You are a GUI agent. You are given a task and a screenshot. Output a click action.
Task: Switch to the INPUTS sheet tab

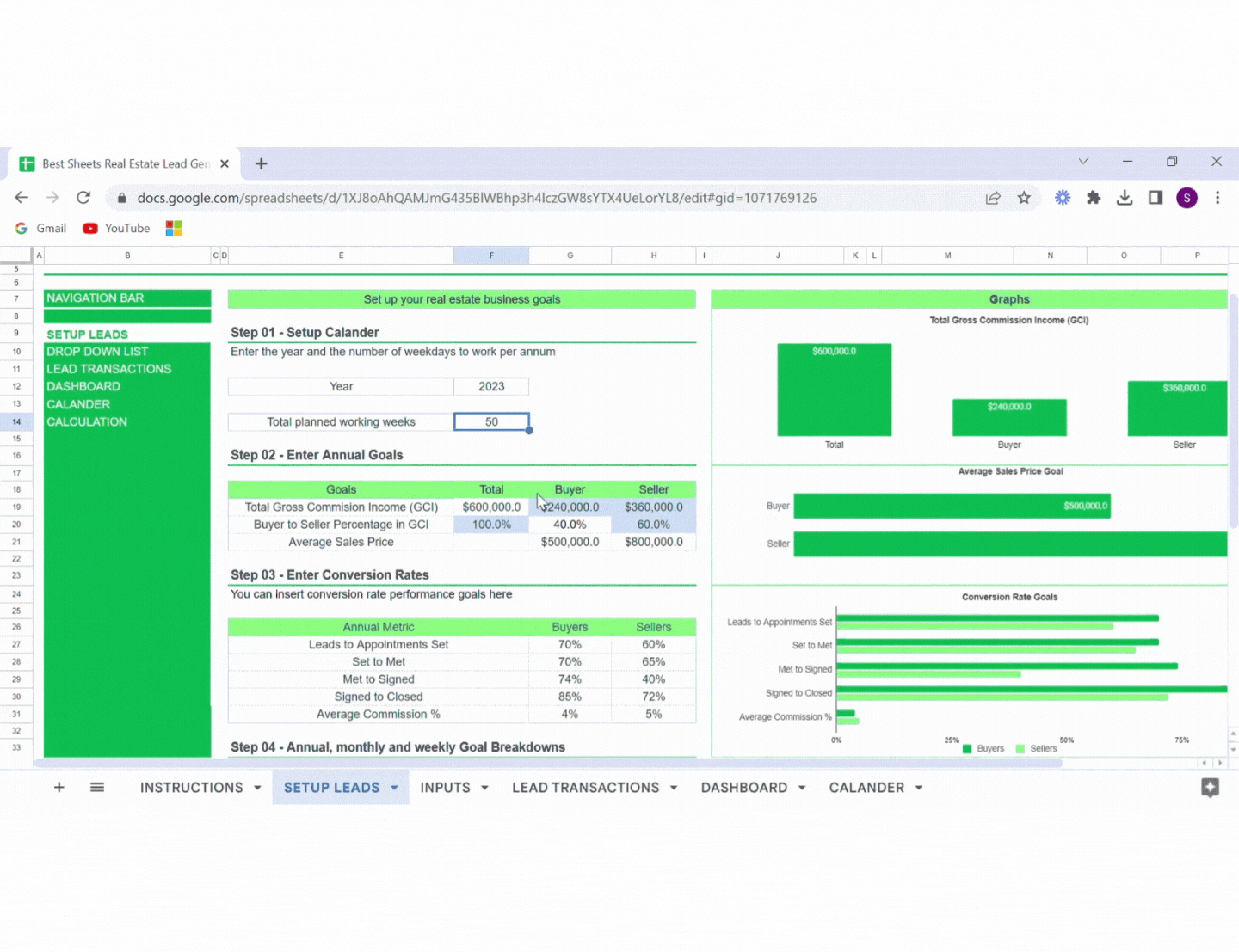(445, 788)
